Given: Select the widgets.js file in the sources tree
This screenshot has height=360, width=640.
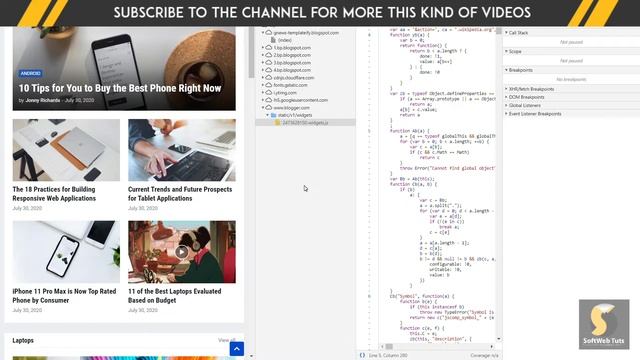Looking at the screenshot, I should pos(305,122).
